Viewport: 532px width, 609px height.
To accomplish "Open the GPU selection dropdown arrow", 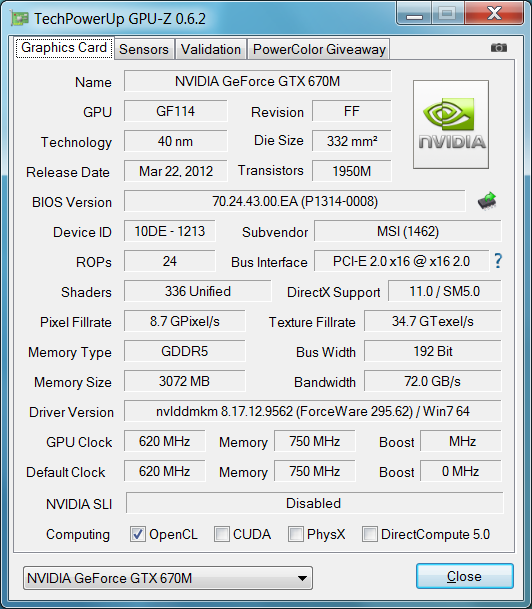I will click(x=302, y=578).
